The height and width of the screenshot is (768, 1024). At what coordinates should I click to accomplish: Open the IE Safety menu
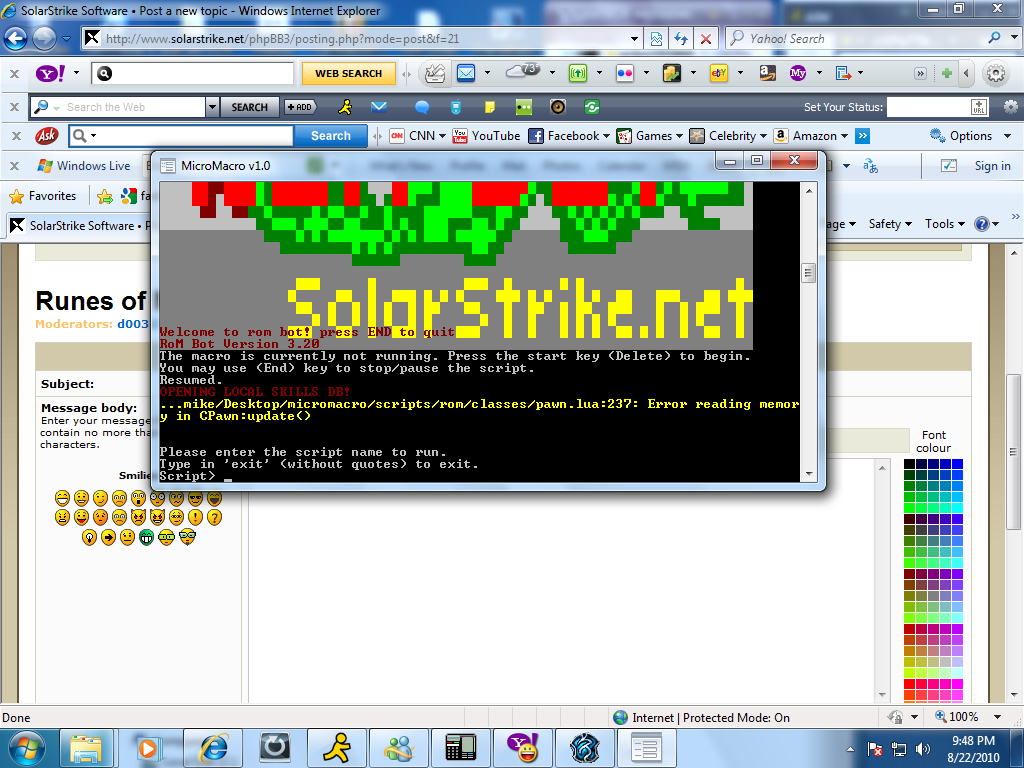(x=889, y=224)
